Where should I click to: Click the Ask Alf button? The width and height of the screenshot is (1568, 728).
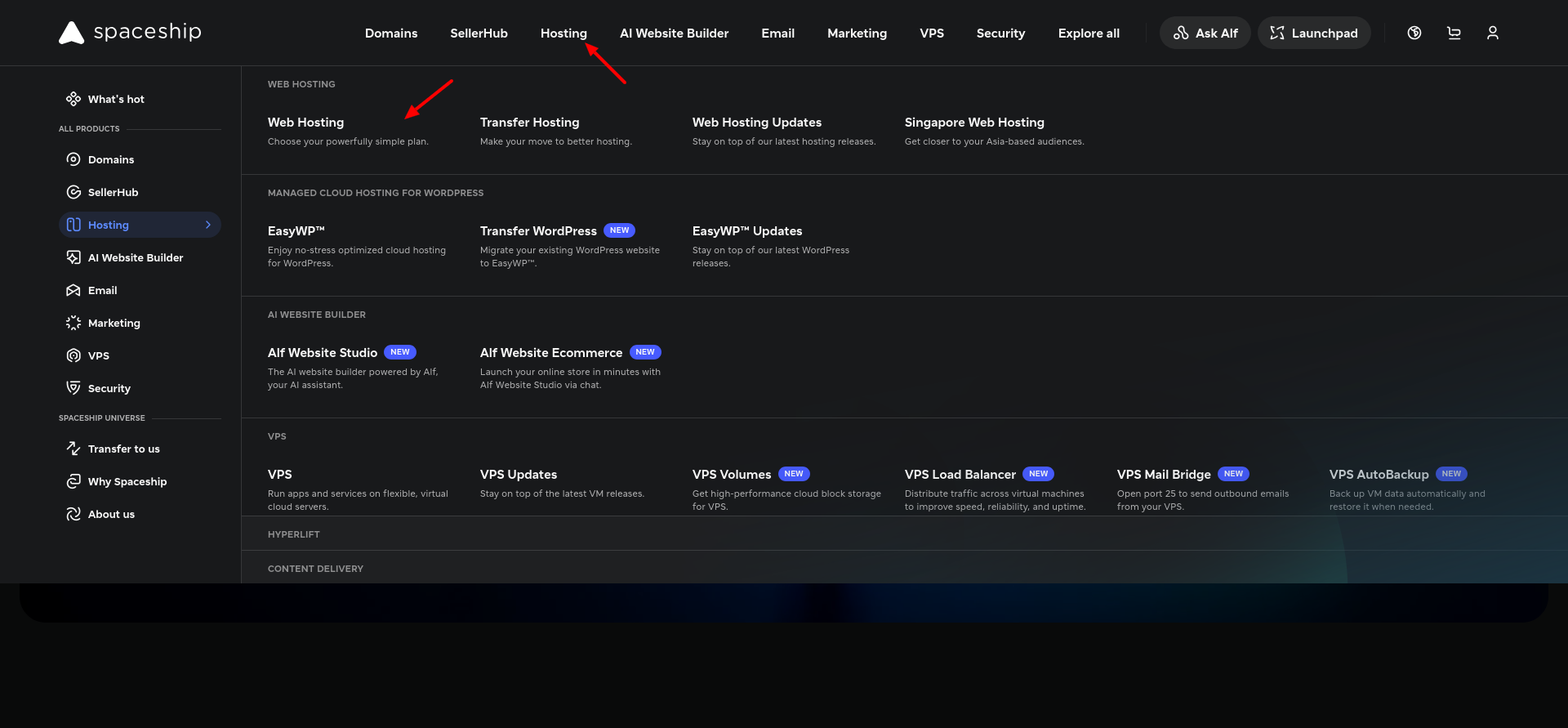pyautogui.click(x=1205, y=33)
